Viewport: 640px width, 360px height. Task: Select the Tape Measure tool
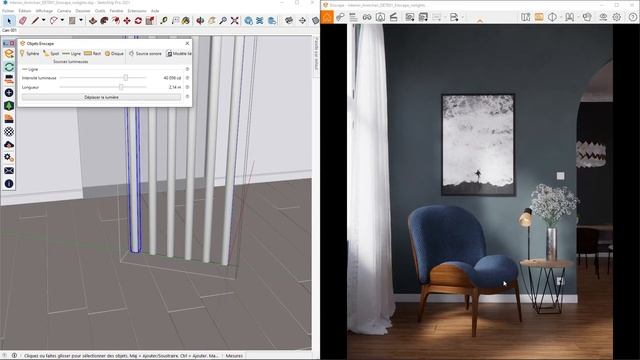164,20
